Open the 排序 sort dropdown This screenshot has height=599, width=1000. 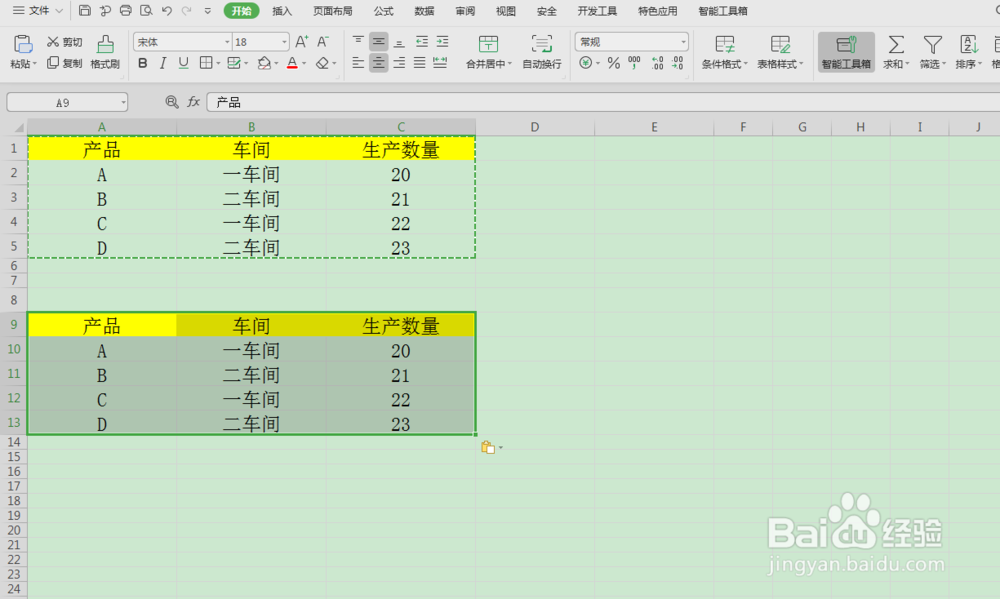tap(969, 52)
